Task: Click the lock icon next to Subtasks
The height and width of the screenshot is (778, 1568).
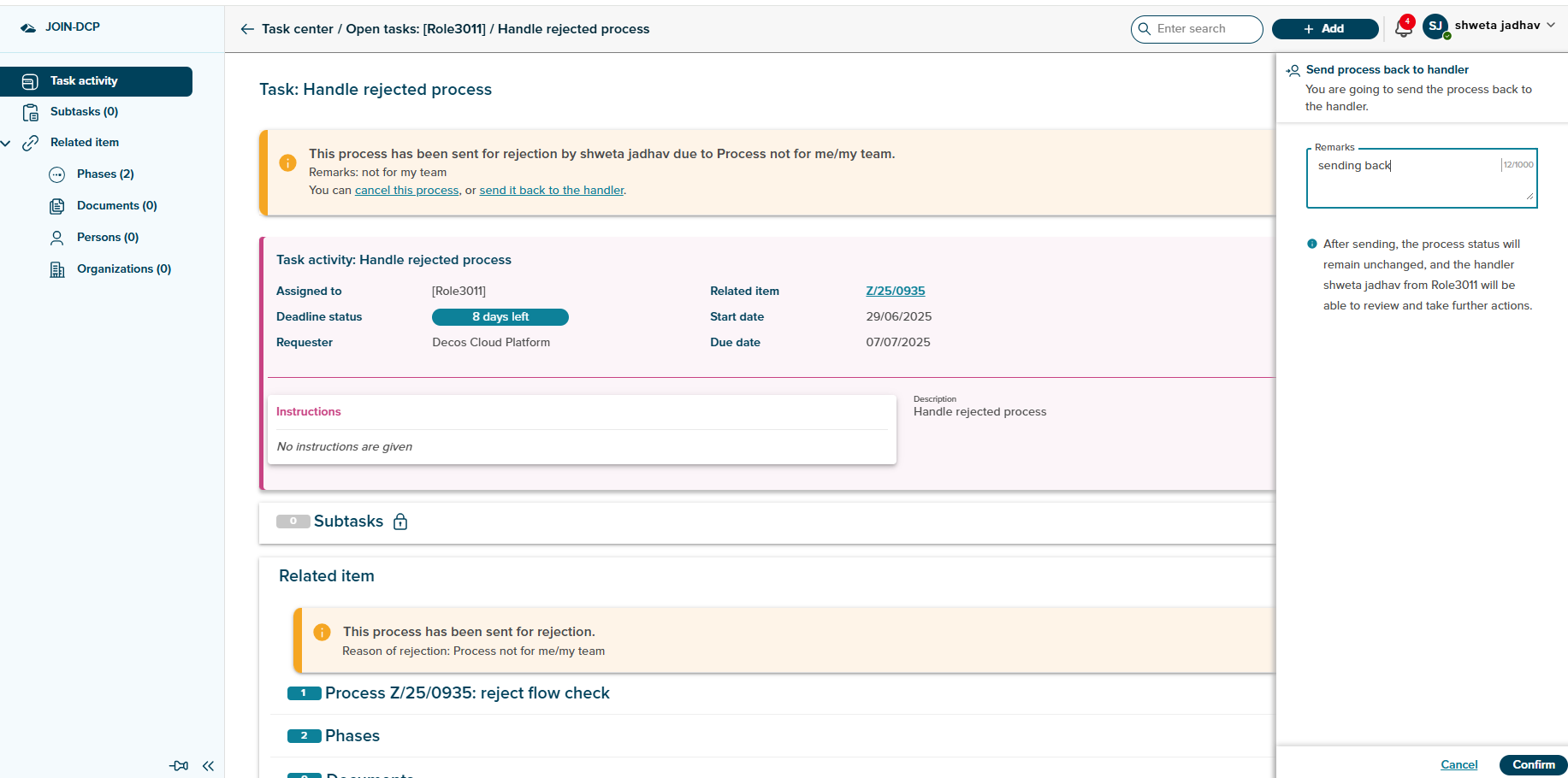Action: coord(400,522)
